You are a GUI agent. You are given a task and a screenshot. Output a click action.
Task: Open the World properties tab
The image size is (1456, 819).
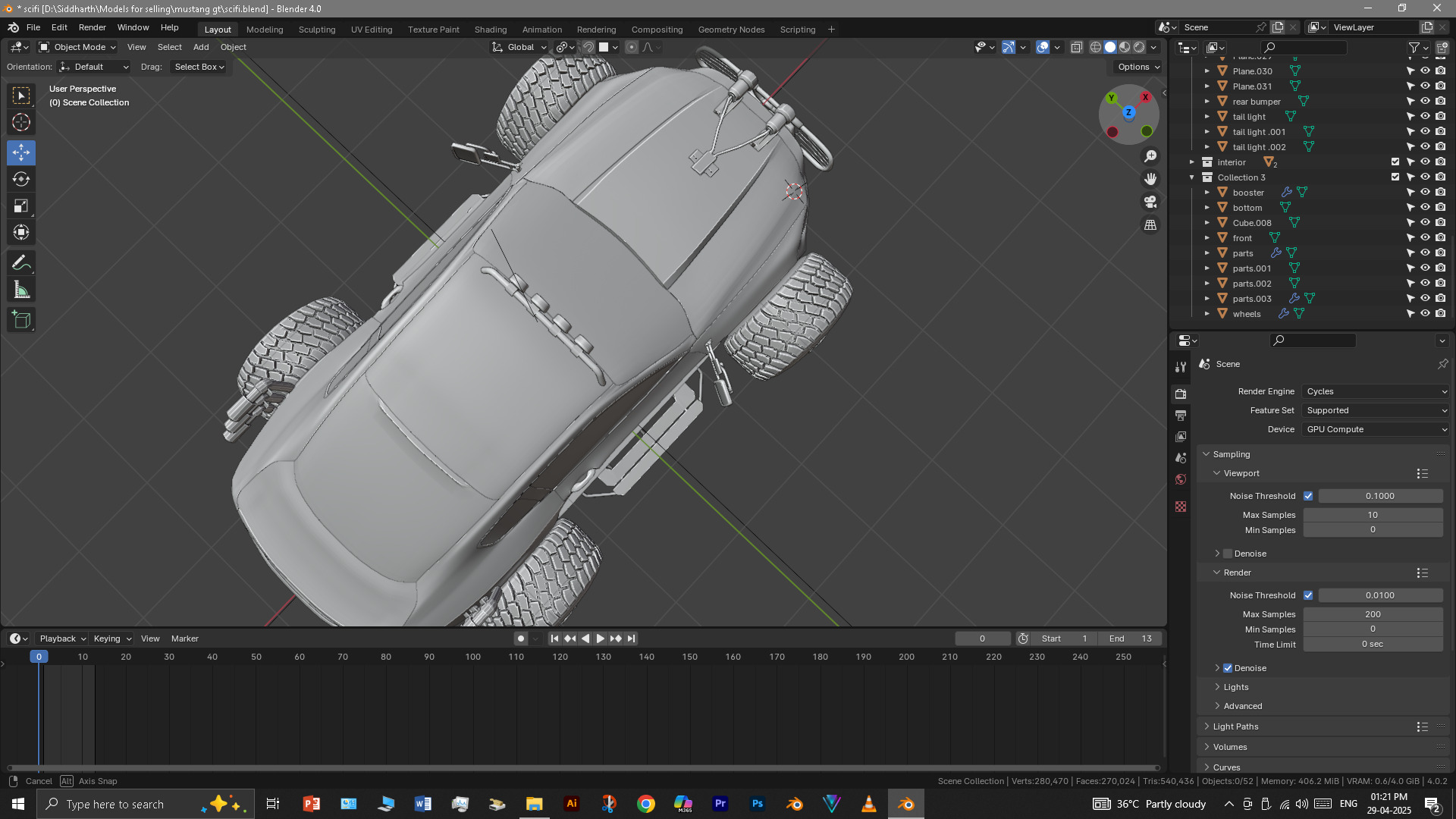click(1181, 479)
